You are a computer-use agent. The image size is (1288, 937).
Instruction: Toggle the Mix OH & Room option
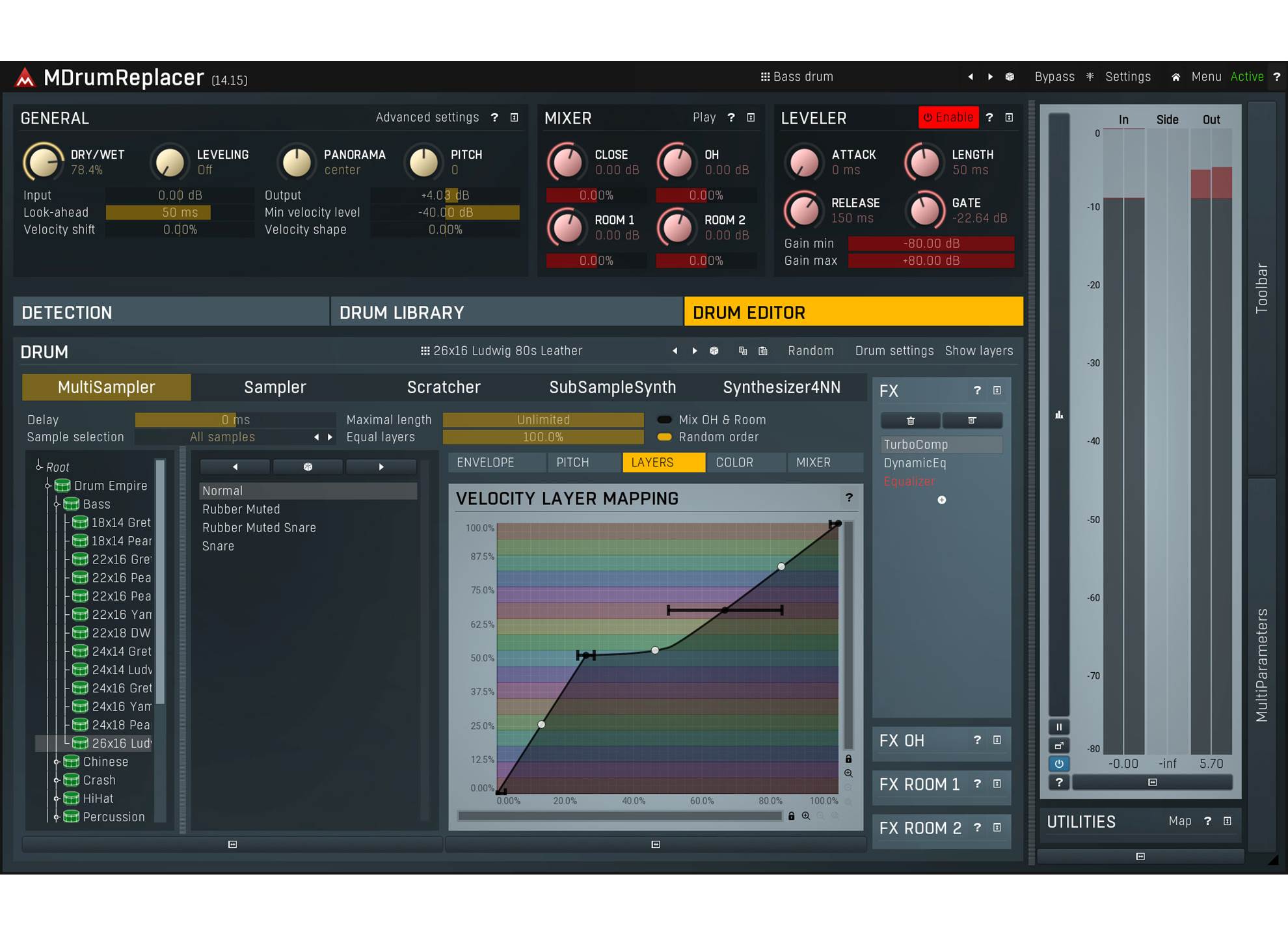(x=664, y=420)
